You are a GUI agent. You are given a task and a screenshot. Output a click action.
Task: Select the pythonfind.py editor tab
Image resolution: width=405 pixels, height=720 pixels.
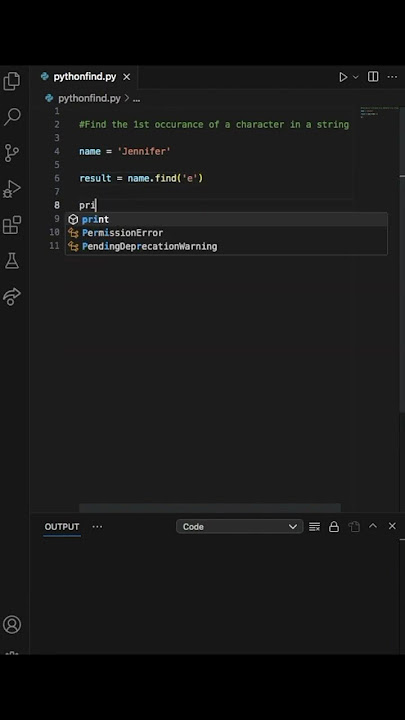(x=85, y=77)
